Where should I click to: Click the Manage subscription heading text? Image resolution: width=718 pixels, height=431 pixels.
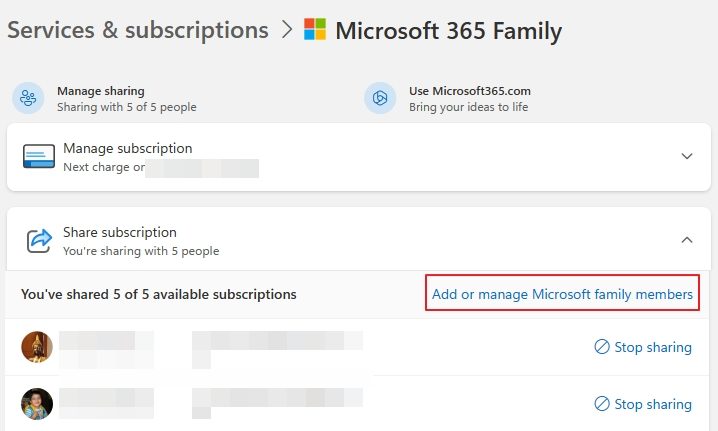(127, 148)
